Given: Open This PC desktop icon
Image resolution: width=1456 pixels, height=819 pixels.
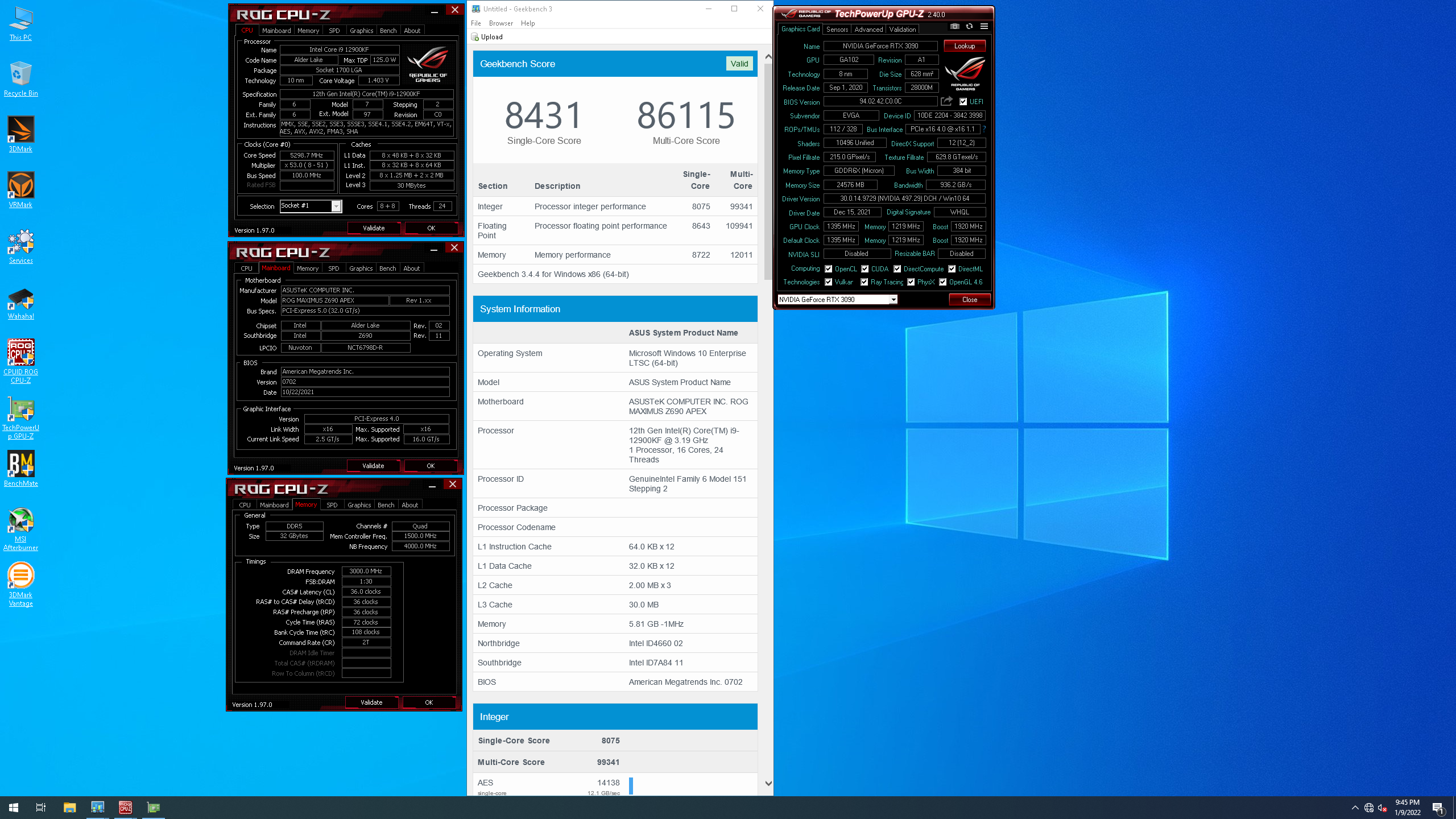Looking at the screenshot, I should pos(20,24).
